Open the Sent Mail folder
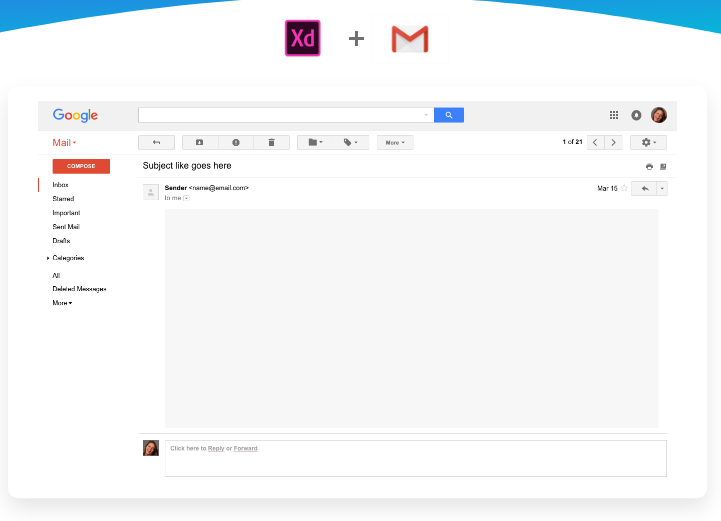721x521 pixels. coord(66,227)
